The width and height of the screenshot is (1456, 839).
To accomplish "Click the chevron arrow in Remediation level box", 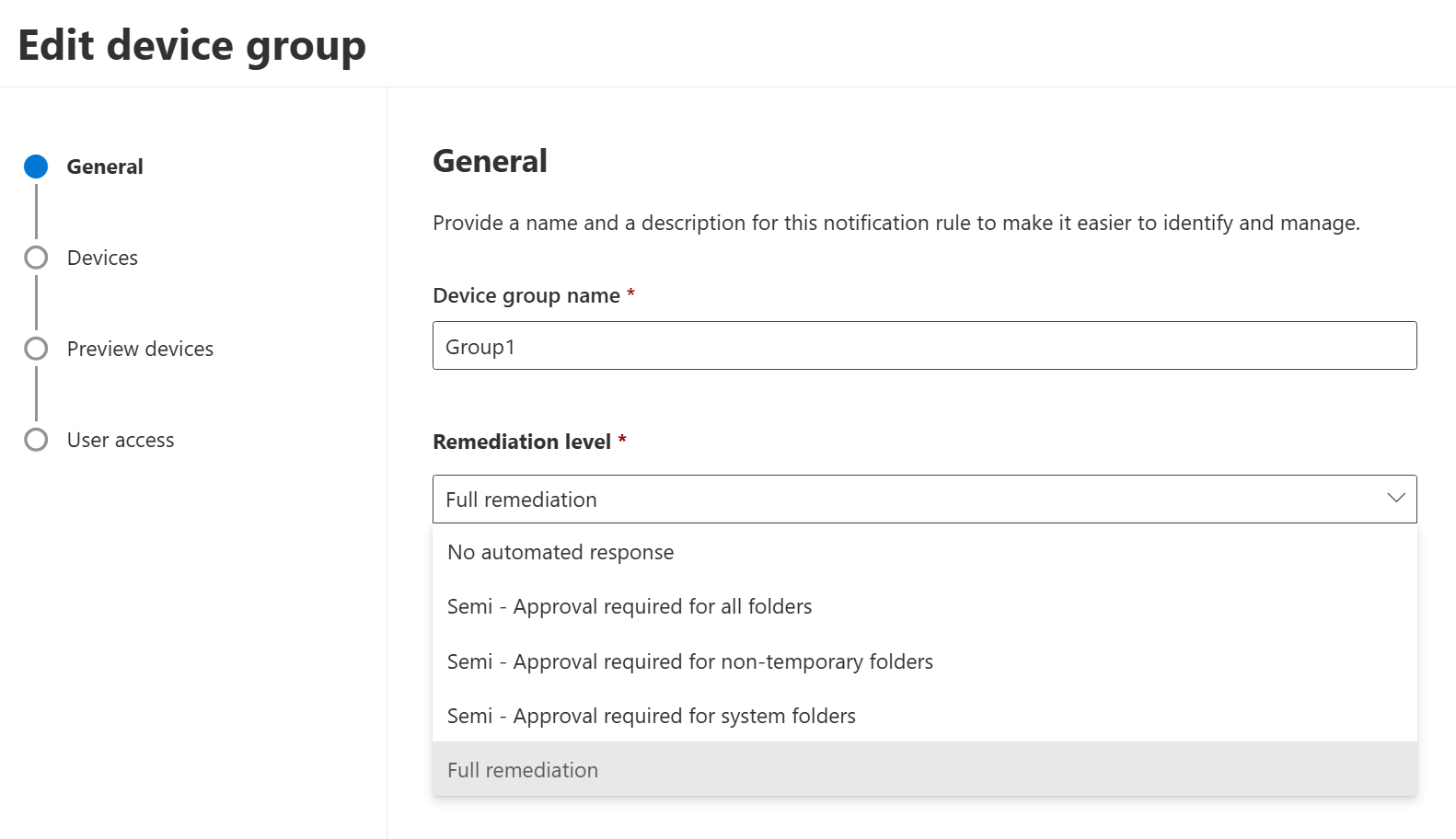I will (x=1395, y=499).
